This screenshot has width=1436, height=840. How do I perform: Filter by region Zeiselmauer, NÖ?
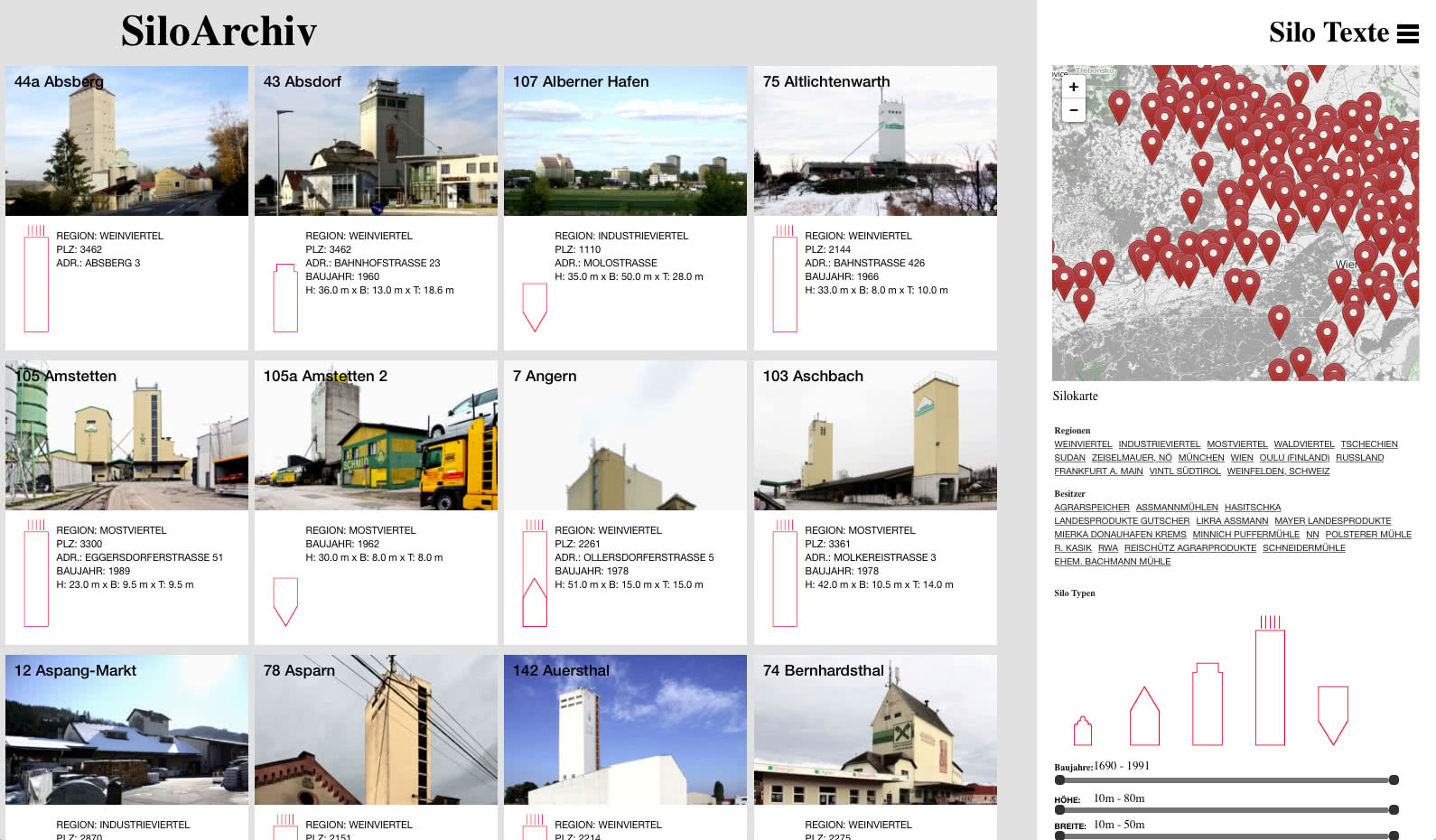click(x=1132, y=458)
